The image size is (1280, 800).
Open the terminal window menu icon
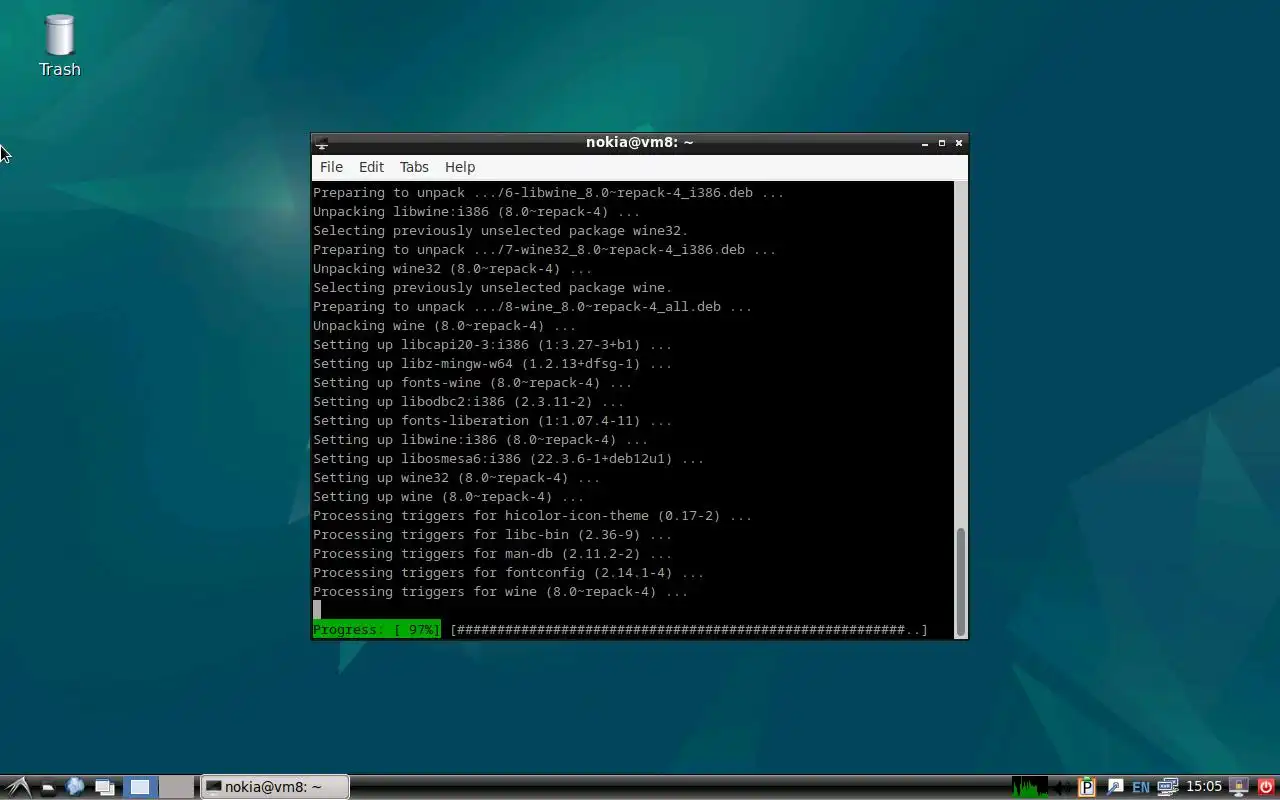pyautogui.click(x=322, y=143)
